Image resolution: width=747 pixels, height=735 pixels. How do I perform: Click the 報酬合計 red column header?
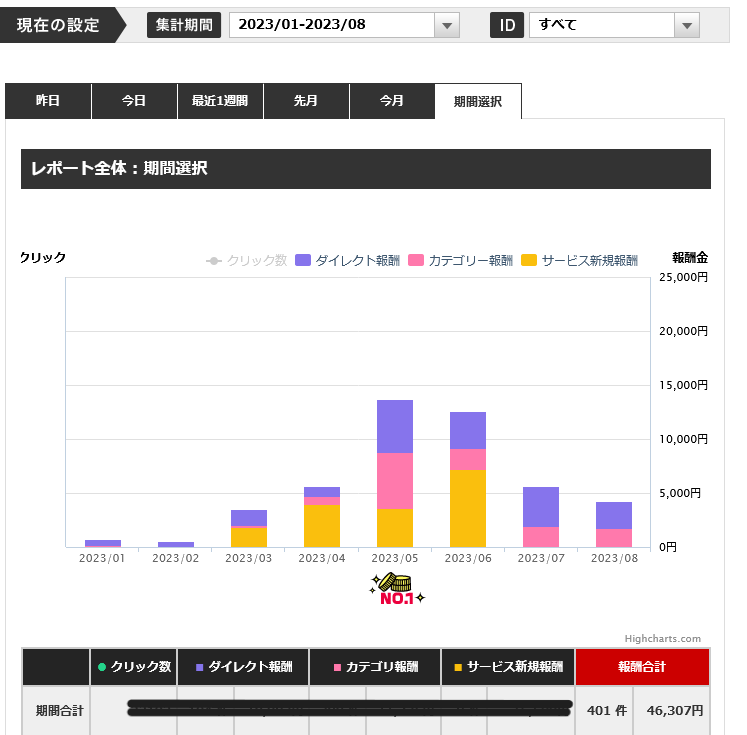tap(641, 666)
